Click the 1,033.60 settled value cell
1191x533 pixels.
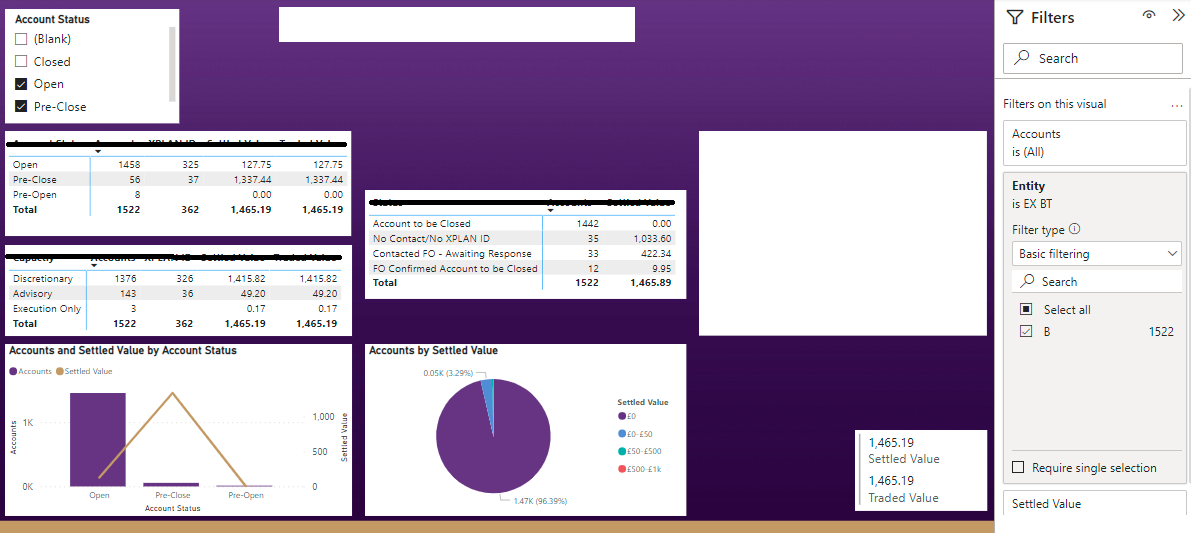651,238
